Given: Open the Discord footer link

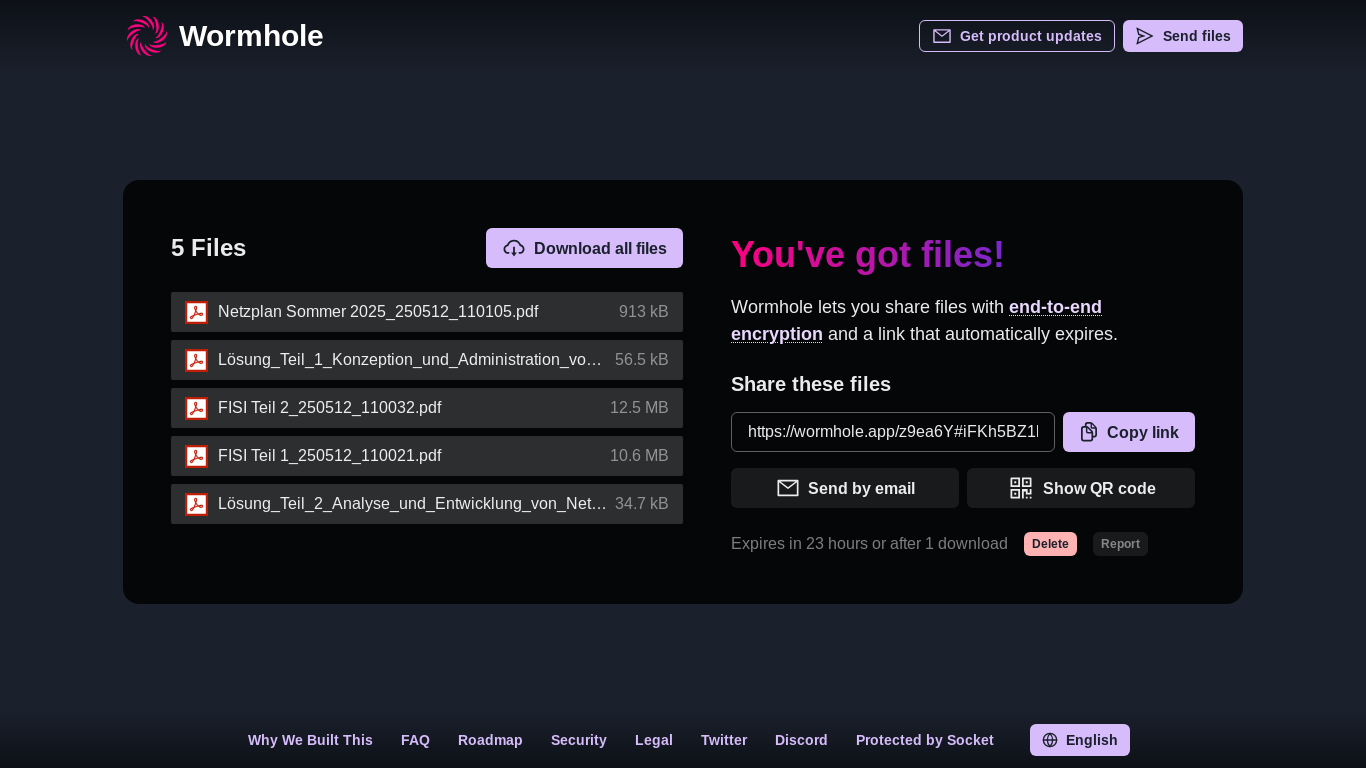Looking at the screenshot, I should tap(801, 740).
